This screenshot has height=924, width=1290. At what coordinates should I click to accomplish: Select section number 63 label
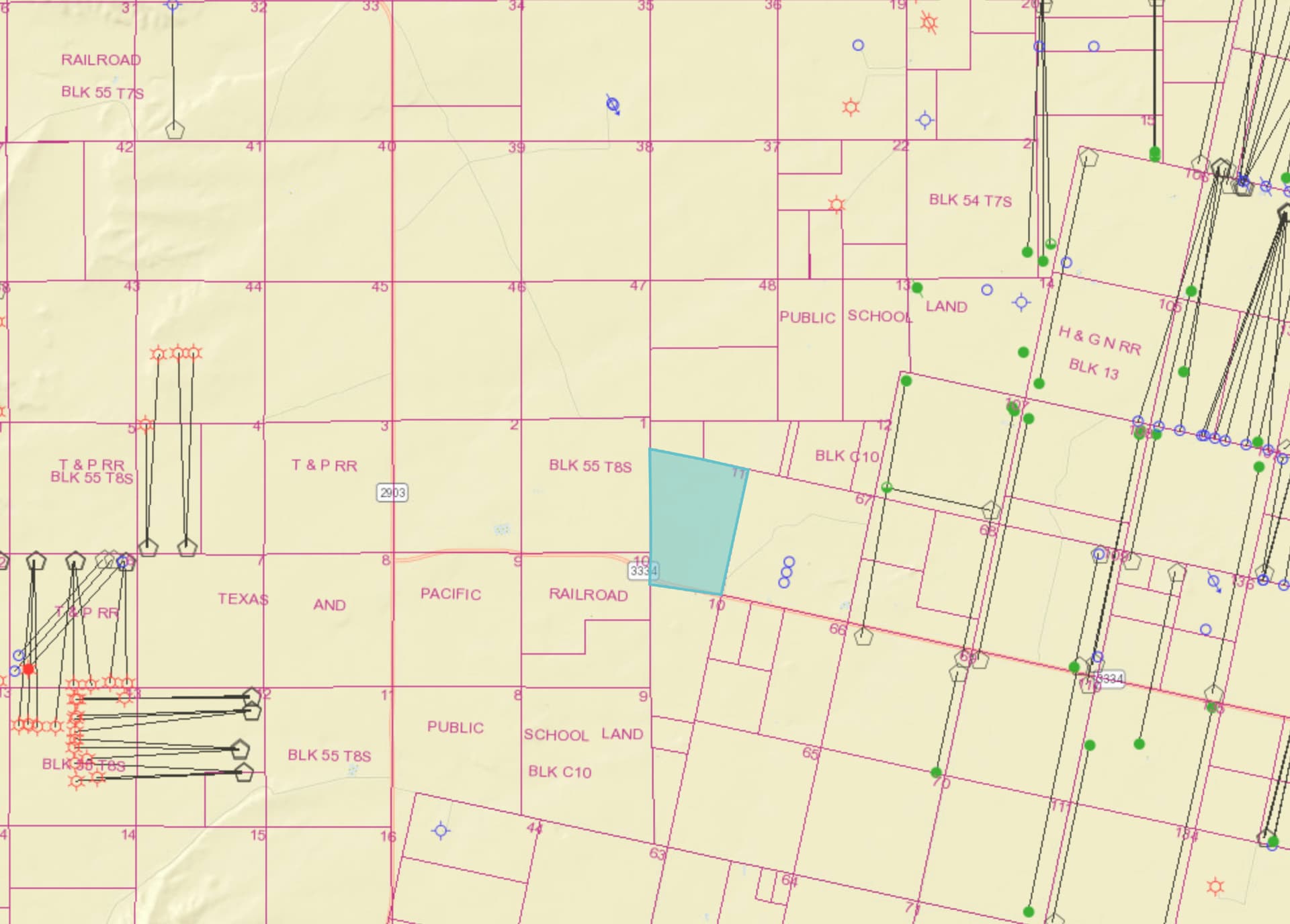coord(658,853)
